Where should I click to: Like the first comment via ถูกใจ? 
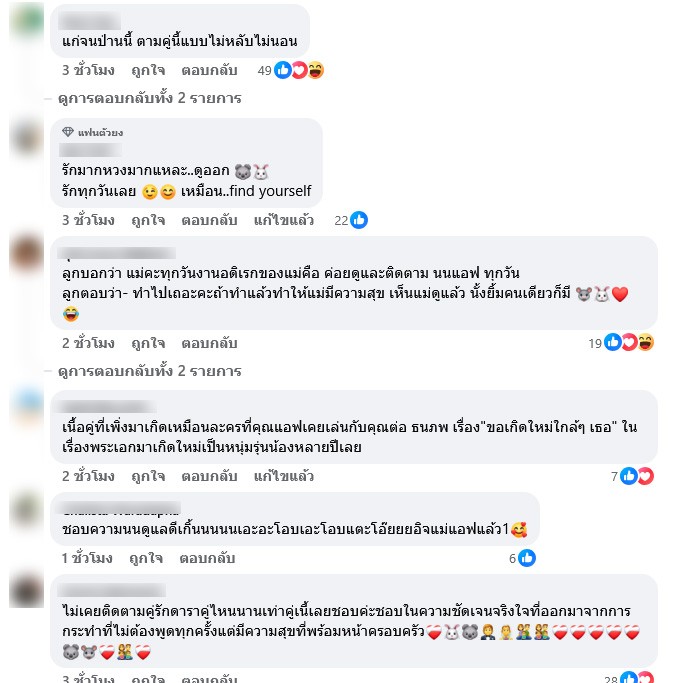coord(148,71)
